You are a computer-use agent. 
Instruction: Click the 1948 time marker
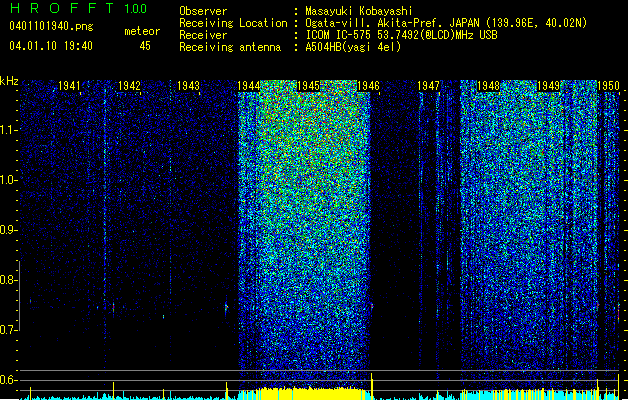488,86
